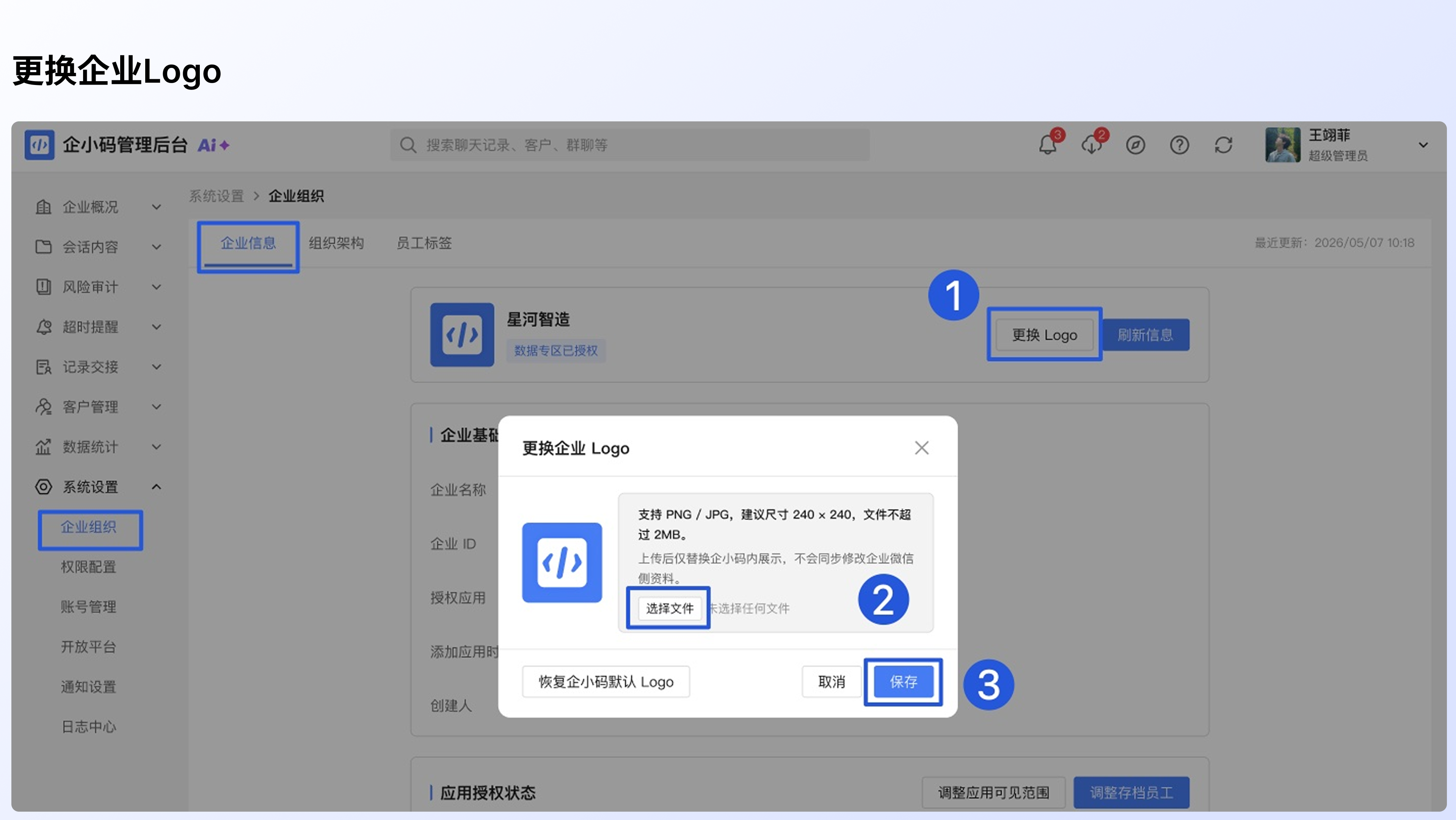Viewport: 1456px width, 820px height.
Task: Click 选择文件 to pick a logo
Action: pos(669,608)
